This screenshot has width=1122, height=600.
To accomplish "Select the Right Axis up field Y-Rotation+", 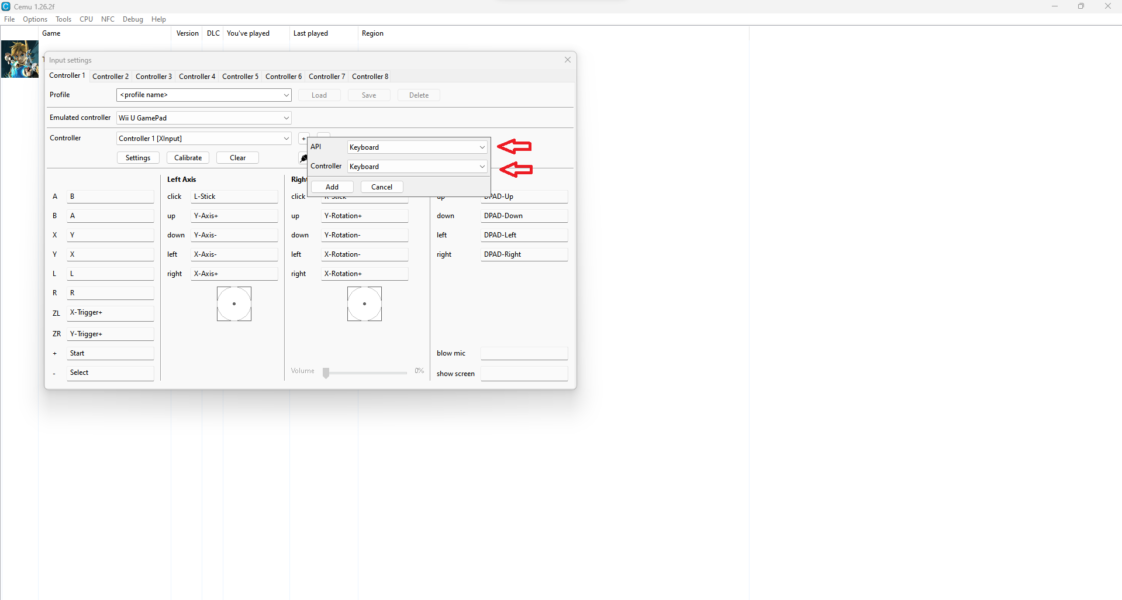I will pyautogui.click(x=365, y=216).
